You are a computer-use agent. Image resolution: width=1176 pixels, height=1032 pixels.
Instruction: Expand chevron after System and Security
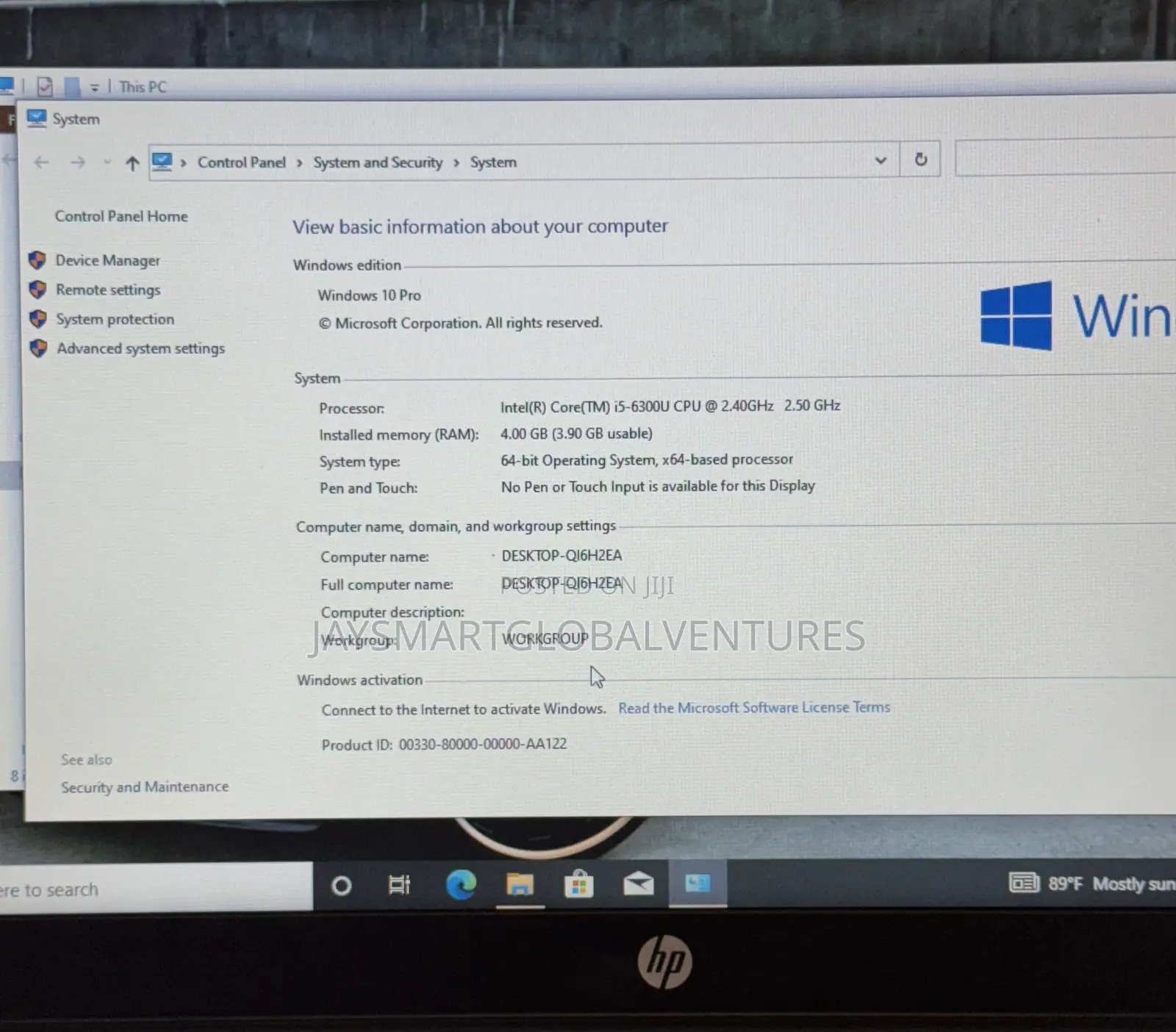click(x=456, y=163)
